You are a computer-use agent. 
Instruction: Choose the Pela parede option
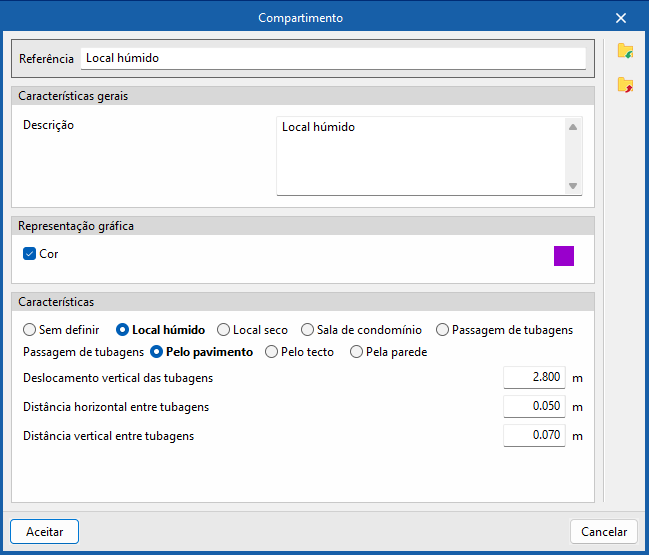pyautogui.click(x=356, y=352)
